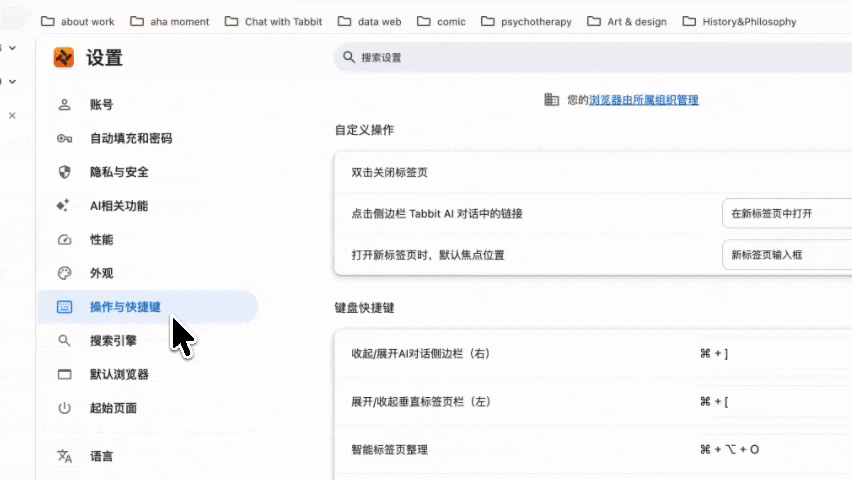Open the about work bookmark folder
The height and width of the screenshot is (480, 852).
78,21
